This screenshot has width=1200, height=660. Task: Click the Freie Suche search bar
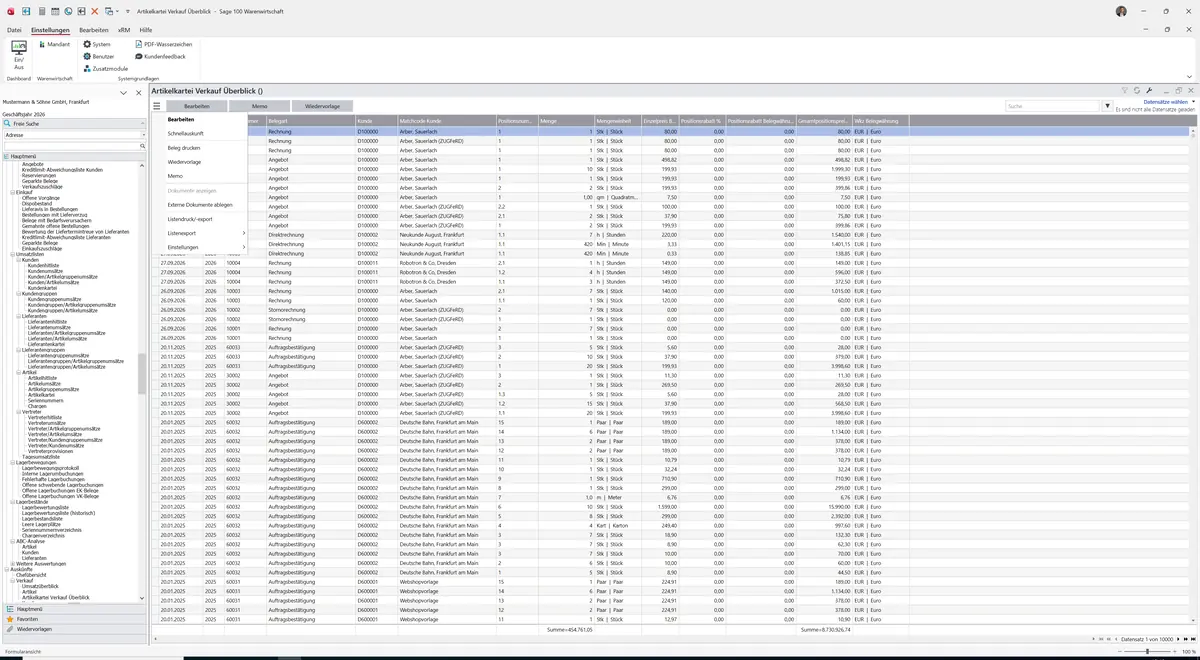pos(75,123)
